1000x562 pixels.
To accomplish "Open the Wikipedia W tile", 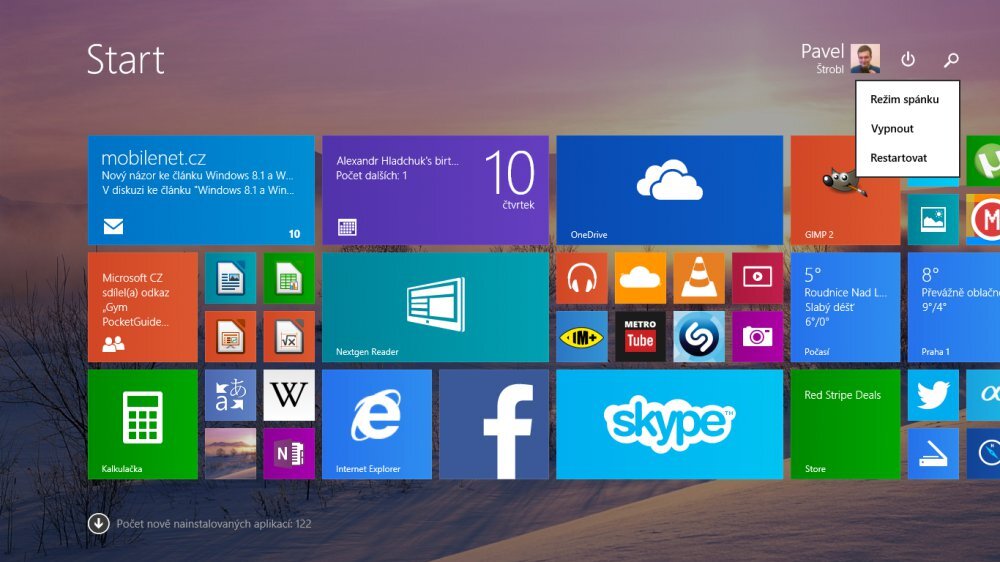I will [x=289, y=396].
